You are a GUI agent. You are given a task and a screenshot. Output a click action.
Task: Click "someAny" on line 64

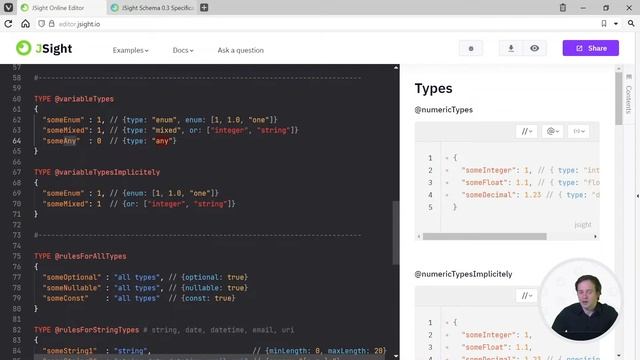61,141
